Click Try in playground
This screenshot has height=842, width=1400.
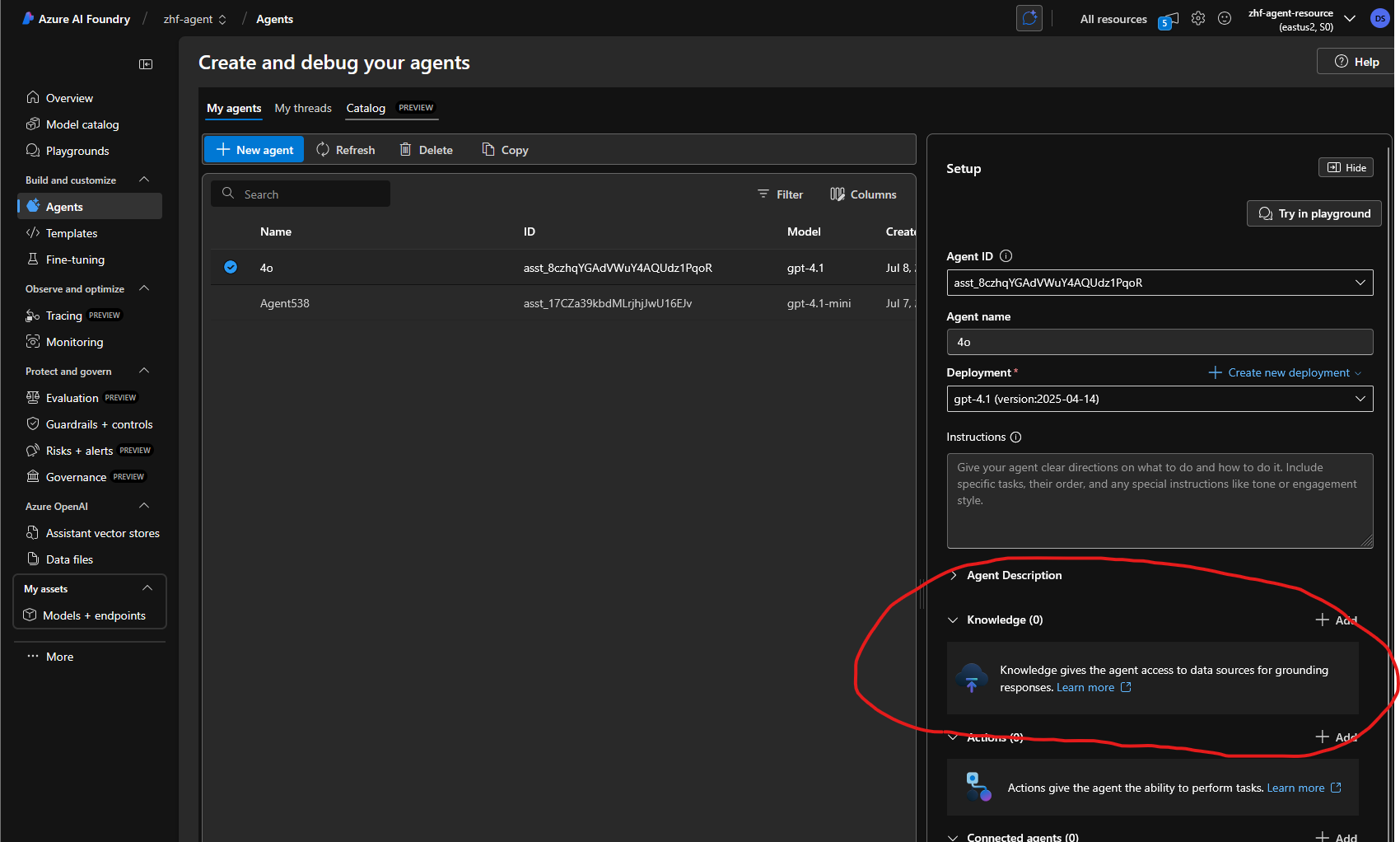(1314, 213)
